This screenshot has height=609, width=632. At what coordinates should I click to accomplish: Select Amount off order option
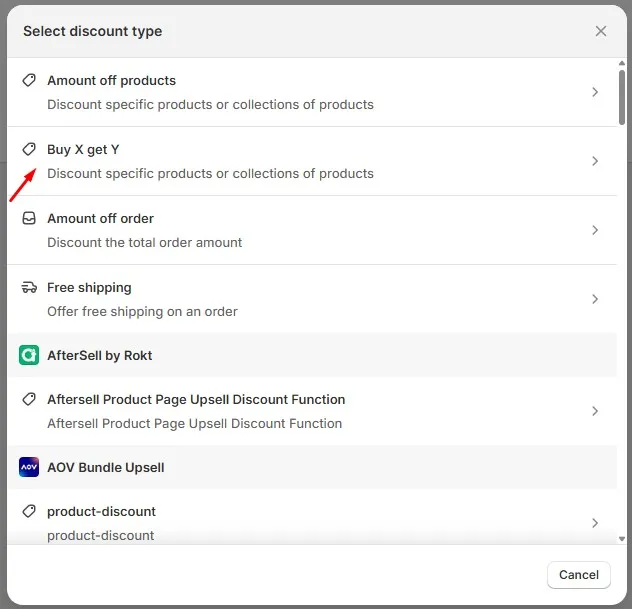point(312,230)
